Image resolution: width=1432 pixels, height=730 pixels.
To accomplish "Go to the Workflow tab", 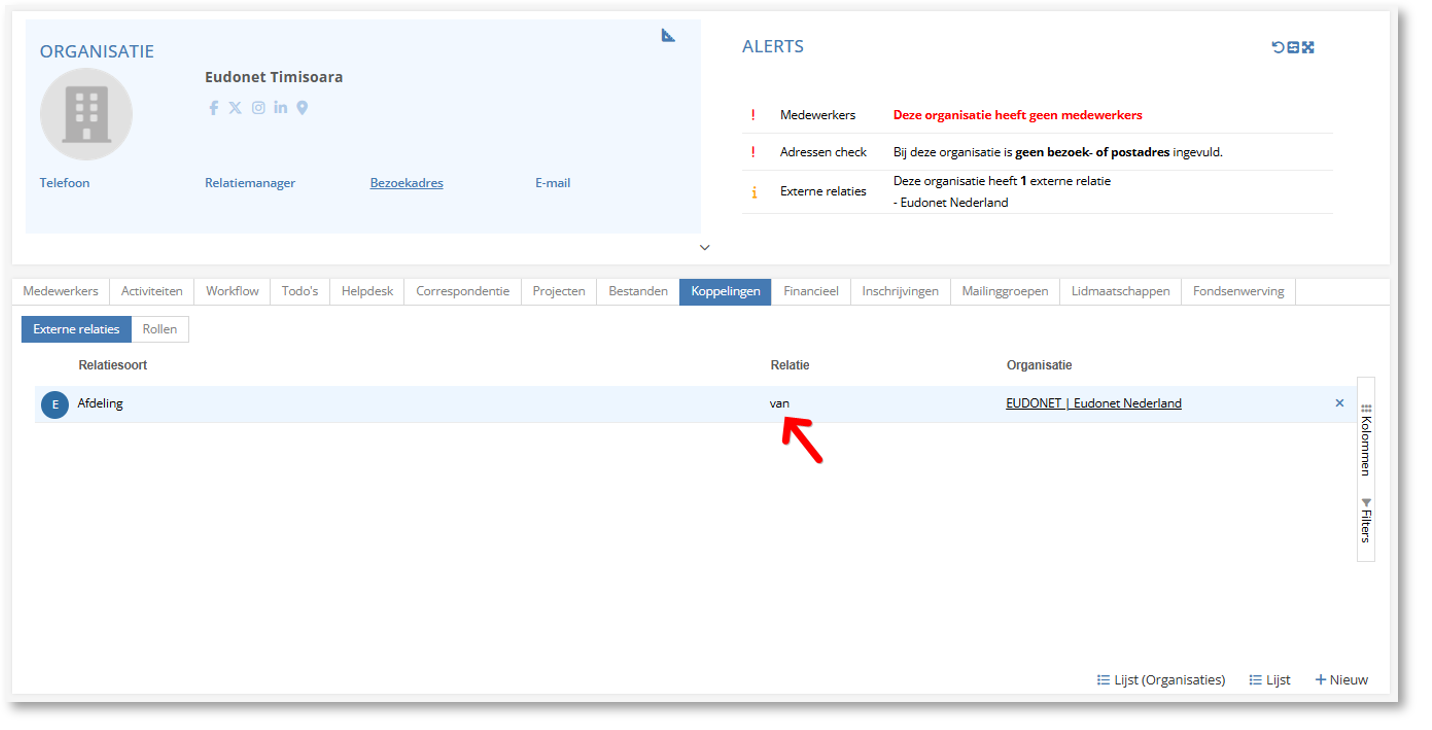I will (x=232, y=291).
